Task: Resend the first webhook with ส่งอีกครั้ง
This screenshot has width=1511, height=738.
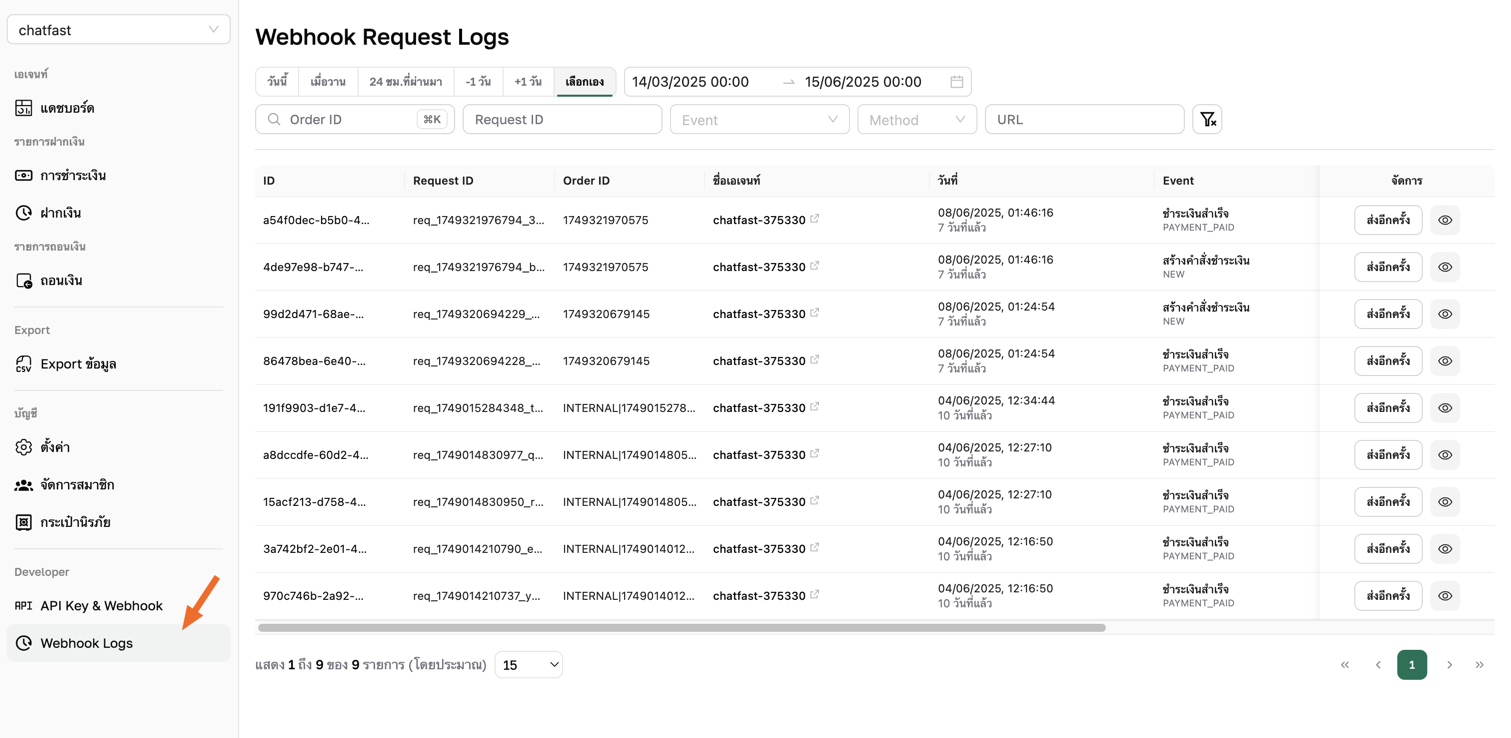Action: pos(1388,219)
